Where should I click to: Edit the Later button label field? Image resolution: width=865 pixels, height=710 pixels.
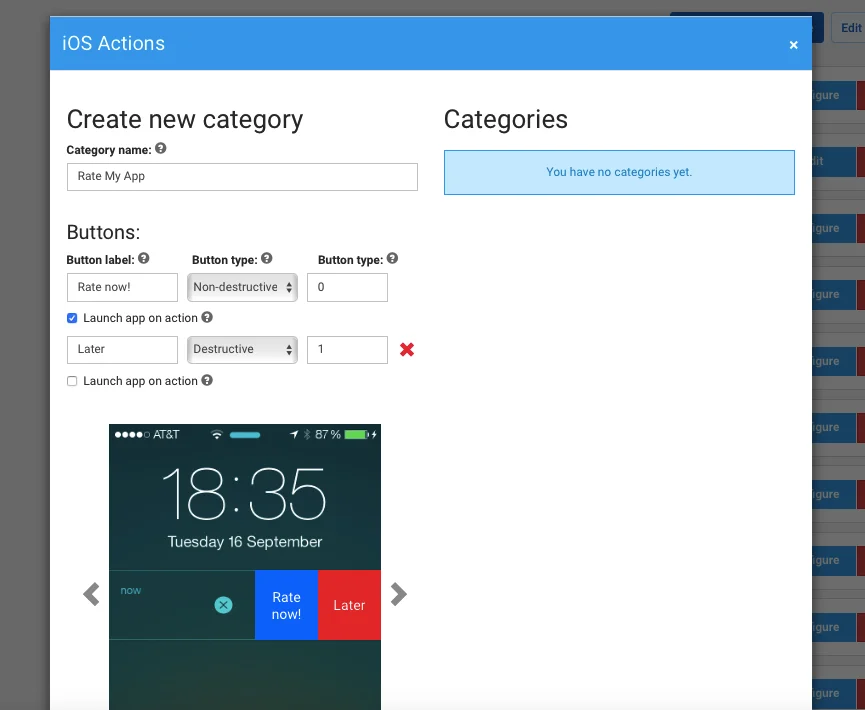click(x=122, y=350)
